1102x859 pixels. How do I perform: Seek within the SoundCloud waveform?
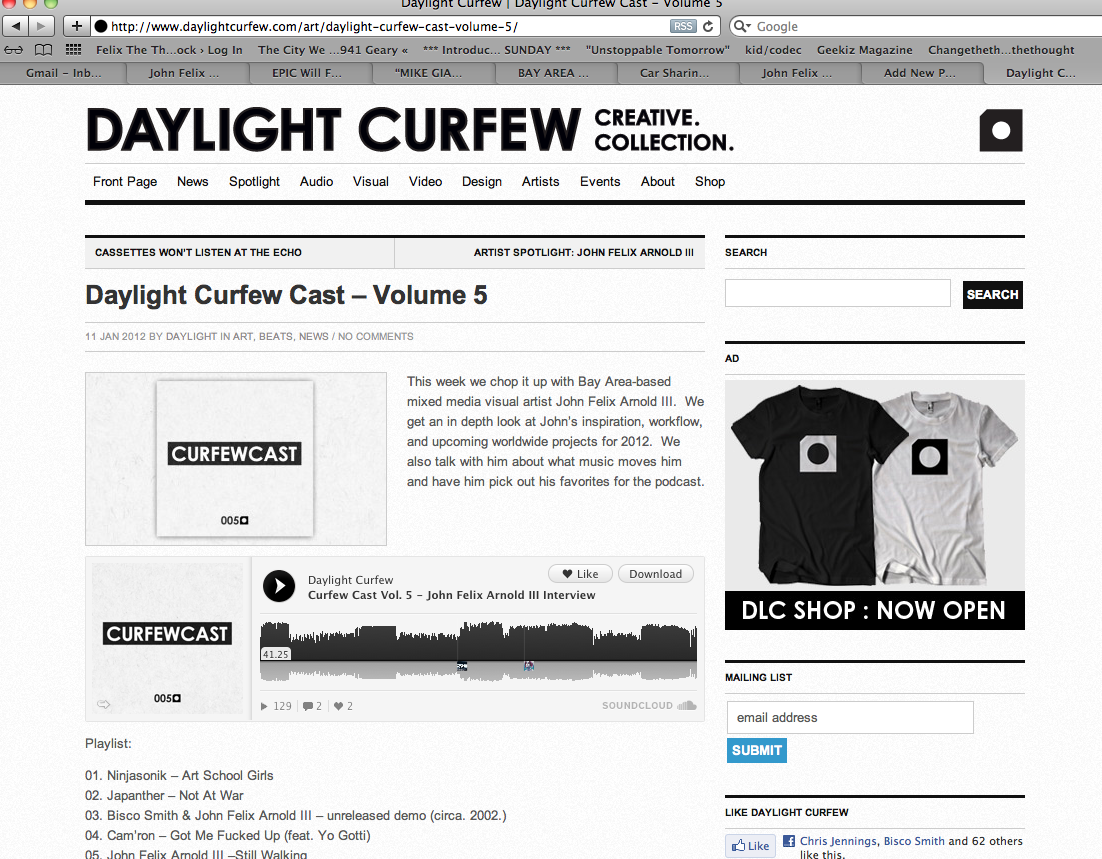[x=479, y=651]
